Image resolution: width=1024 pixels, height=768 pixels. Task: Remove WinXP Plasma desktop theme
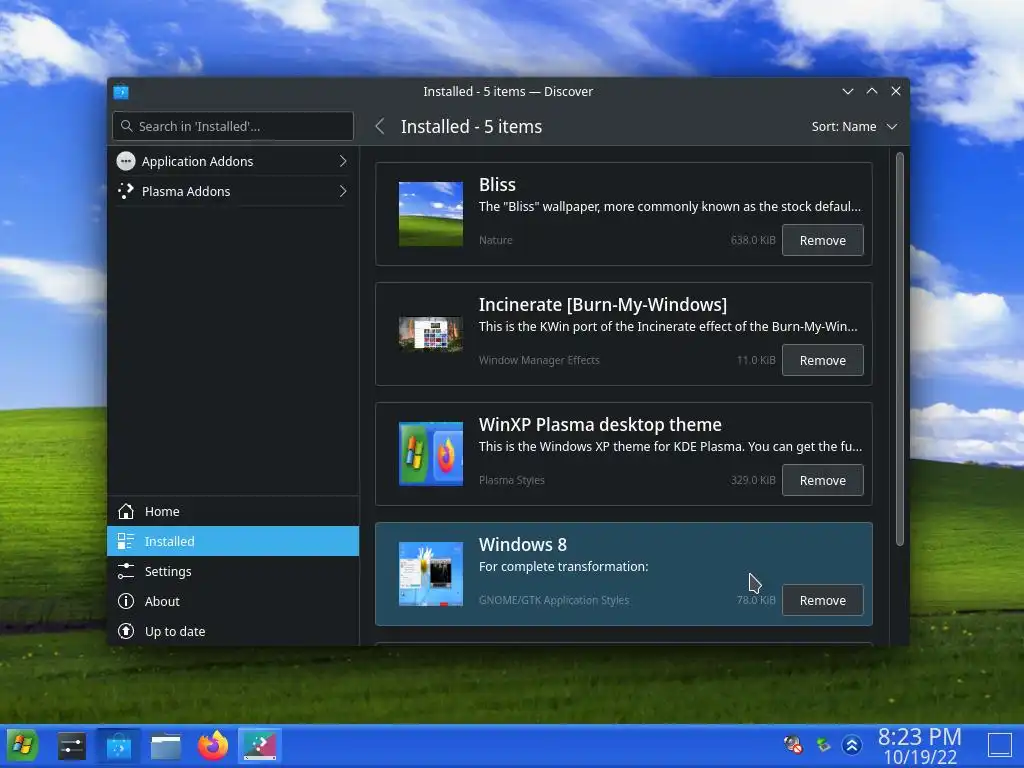[823, 481]
